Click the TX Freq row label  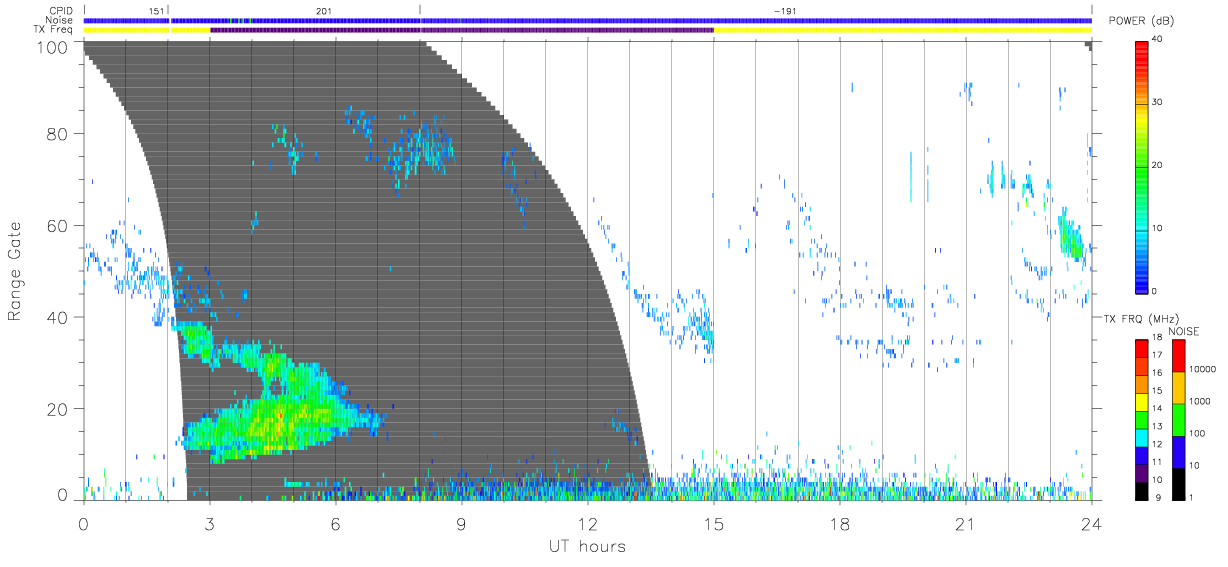[54, 30]
